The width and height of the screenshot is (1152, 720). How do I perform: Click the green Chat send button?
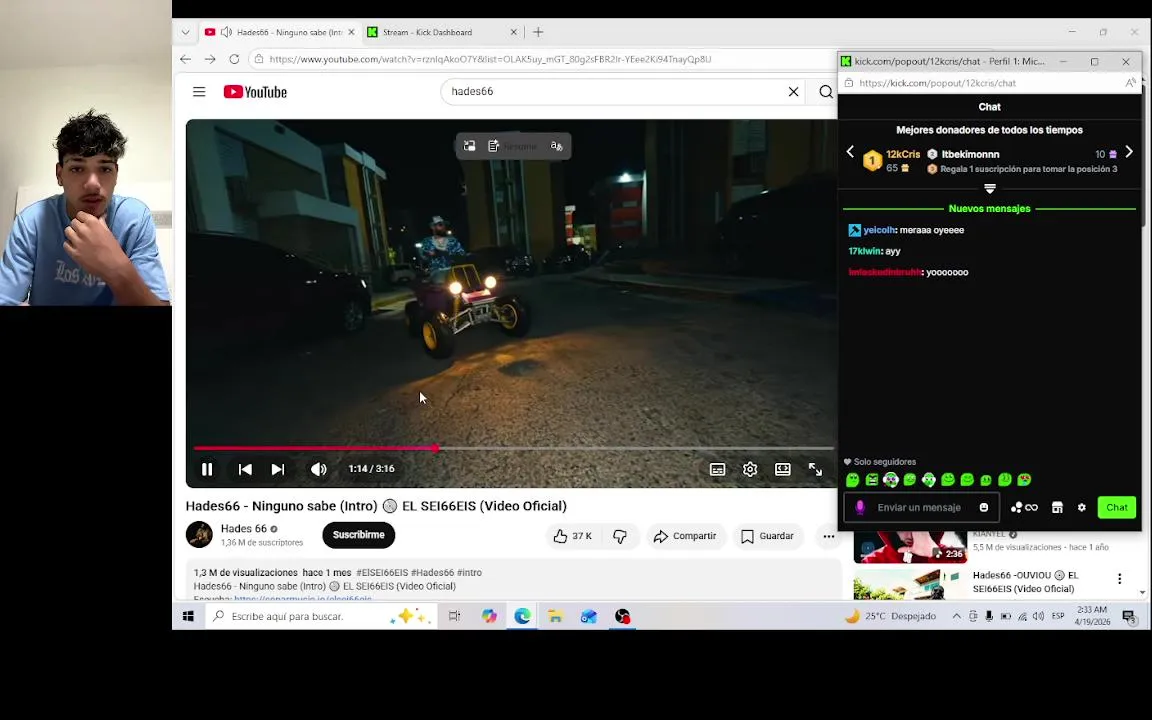click(1117, 508)
